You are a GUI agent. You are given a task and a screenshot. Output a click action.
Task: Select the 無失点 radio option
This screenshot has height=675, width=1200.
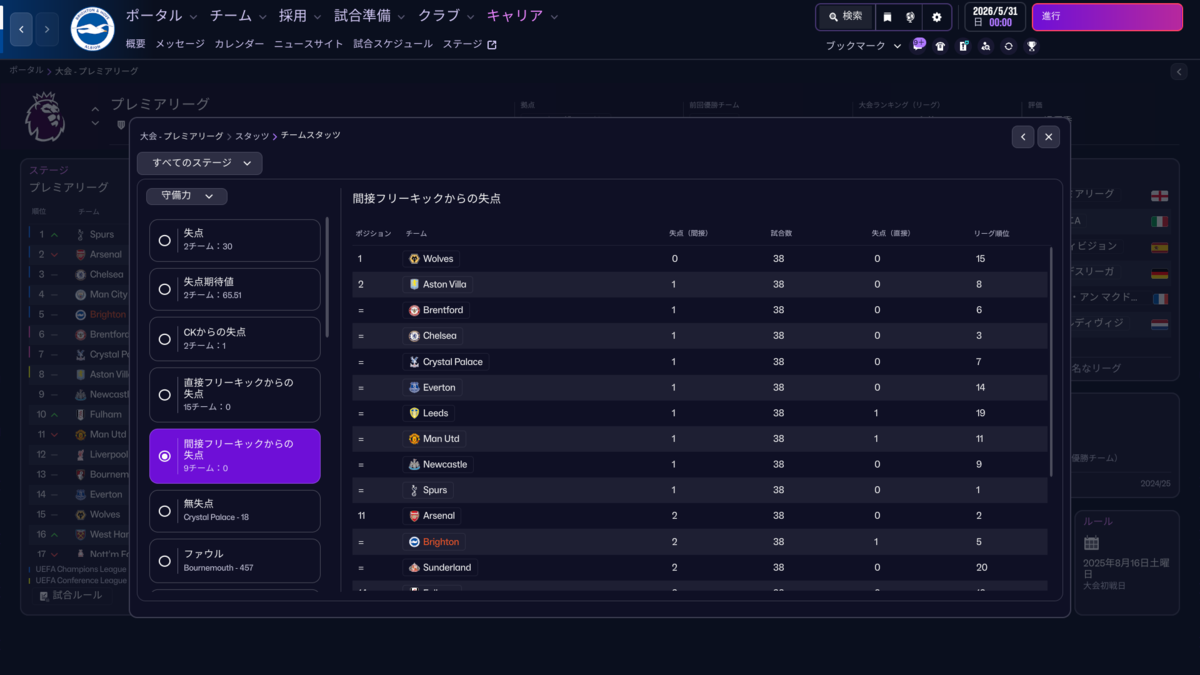(165, 511)
